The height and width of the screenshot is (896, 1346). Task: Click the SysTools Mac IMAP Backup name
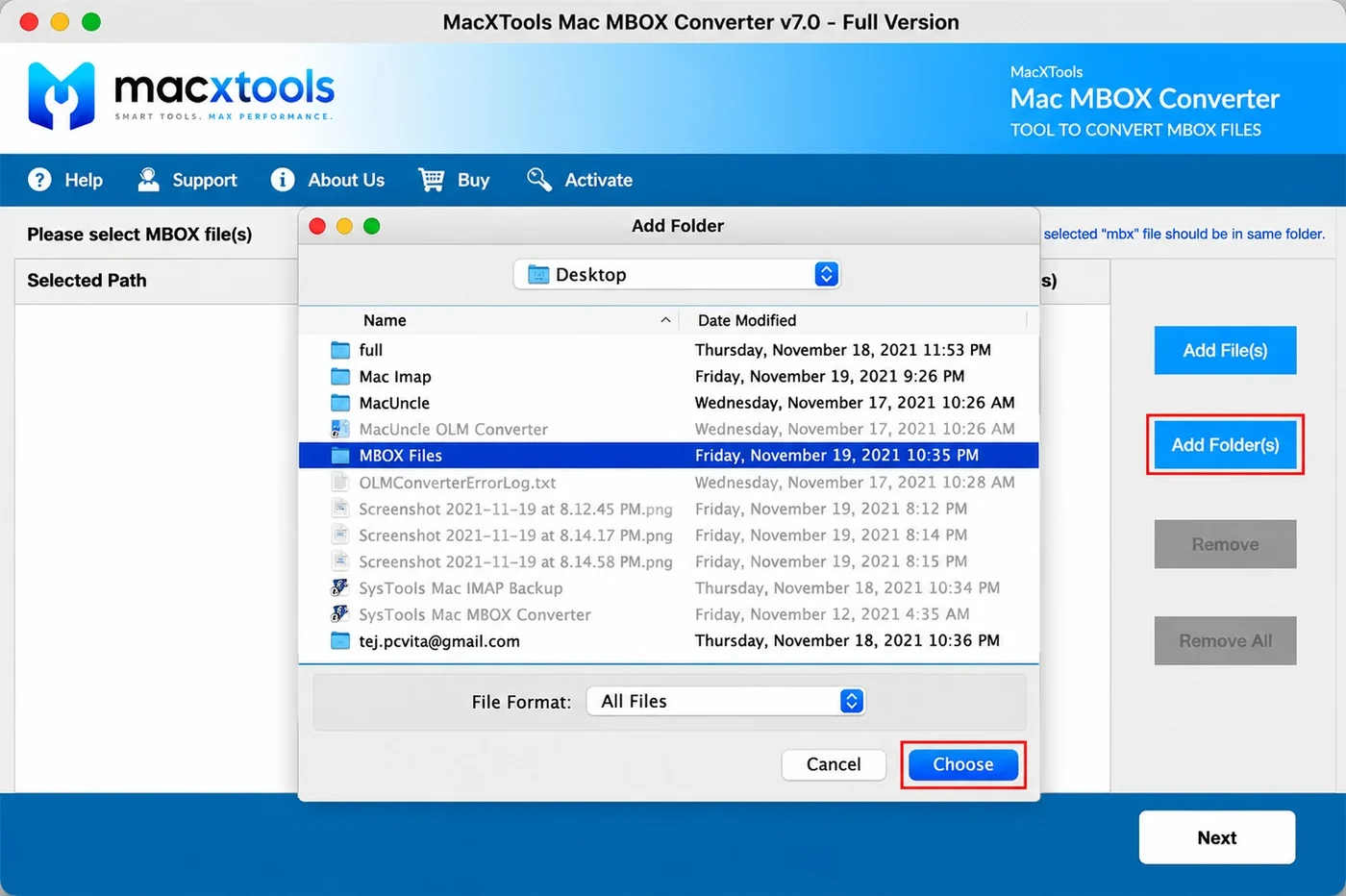click(461, 588)
